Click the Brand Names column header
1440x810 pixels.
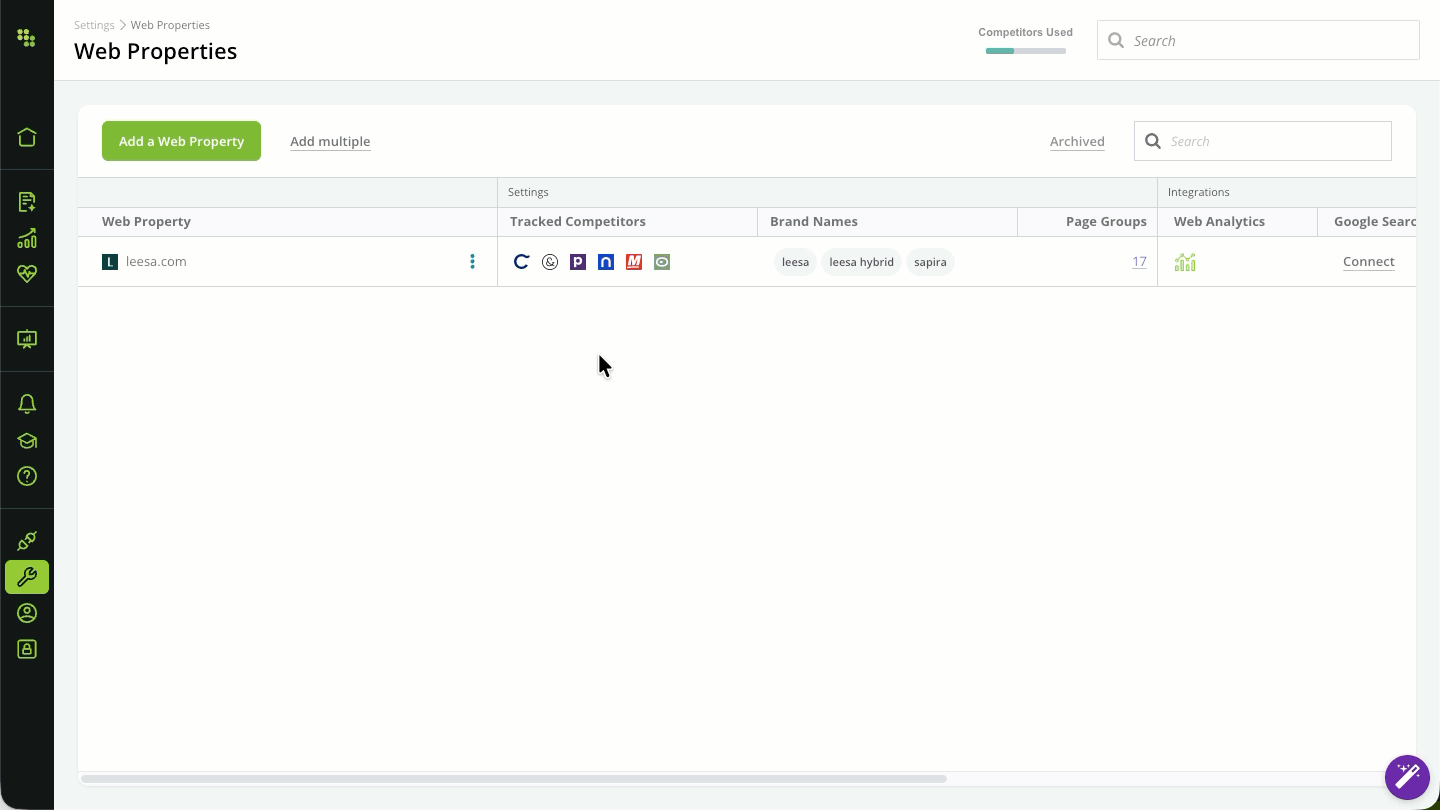tap(814, 222)
